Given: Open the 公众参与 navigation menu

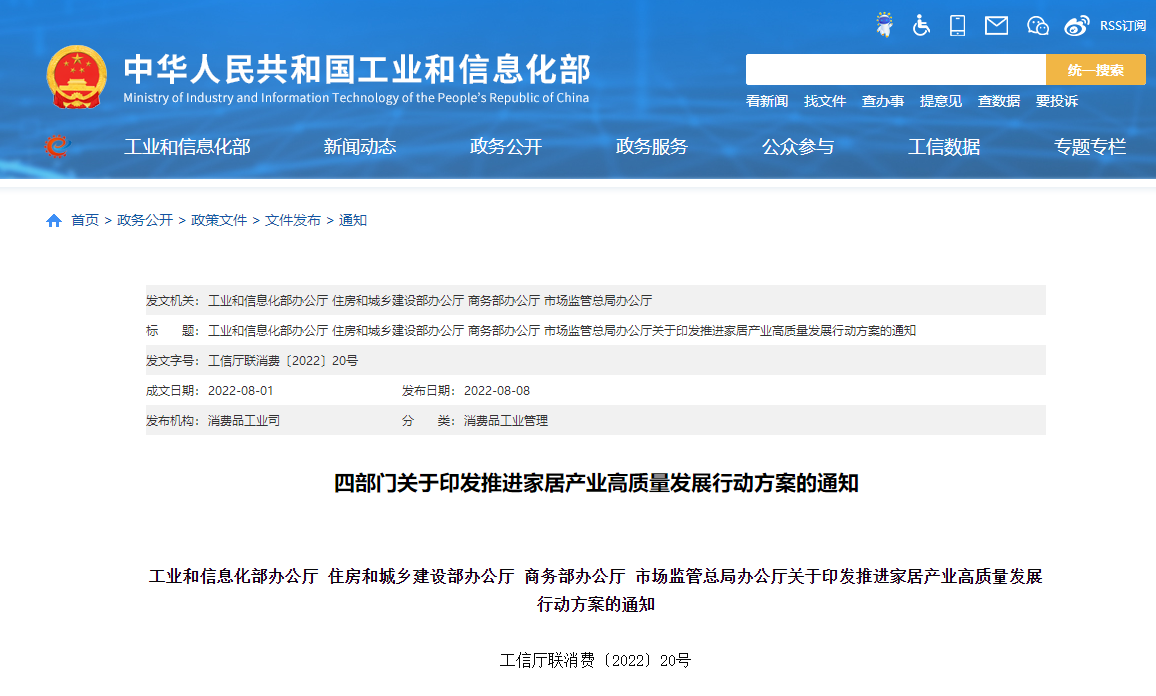Looking at the screenshot, I should (798, 147).
